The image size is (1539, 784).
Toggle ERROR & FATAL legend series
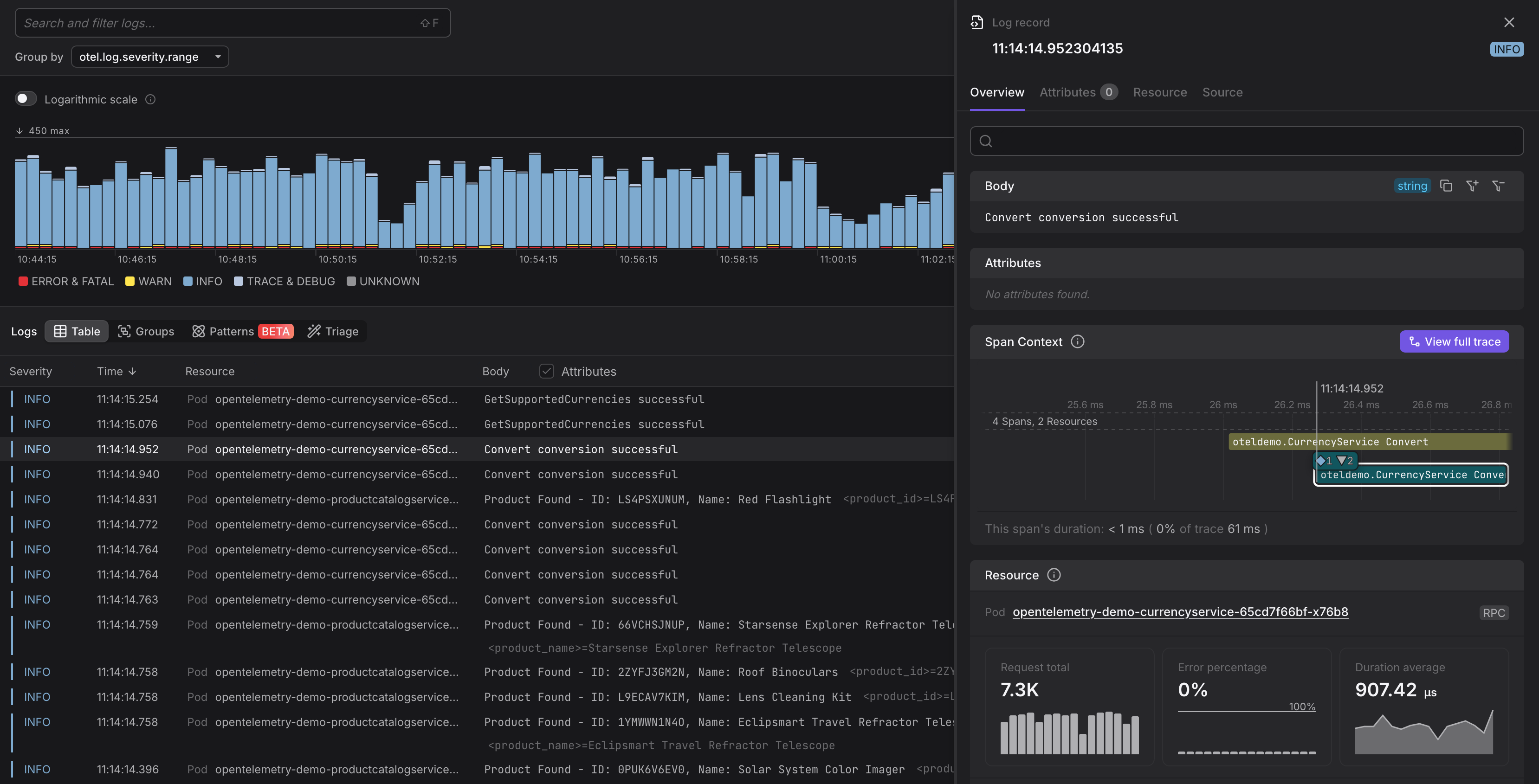click(x=66, y=281)
